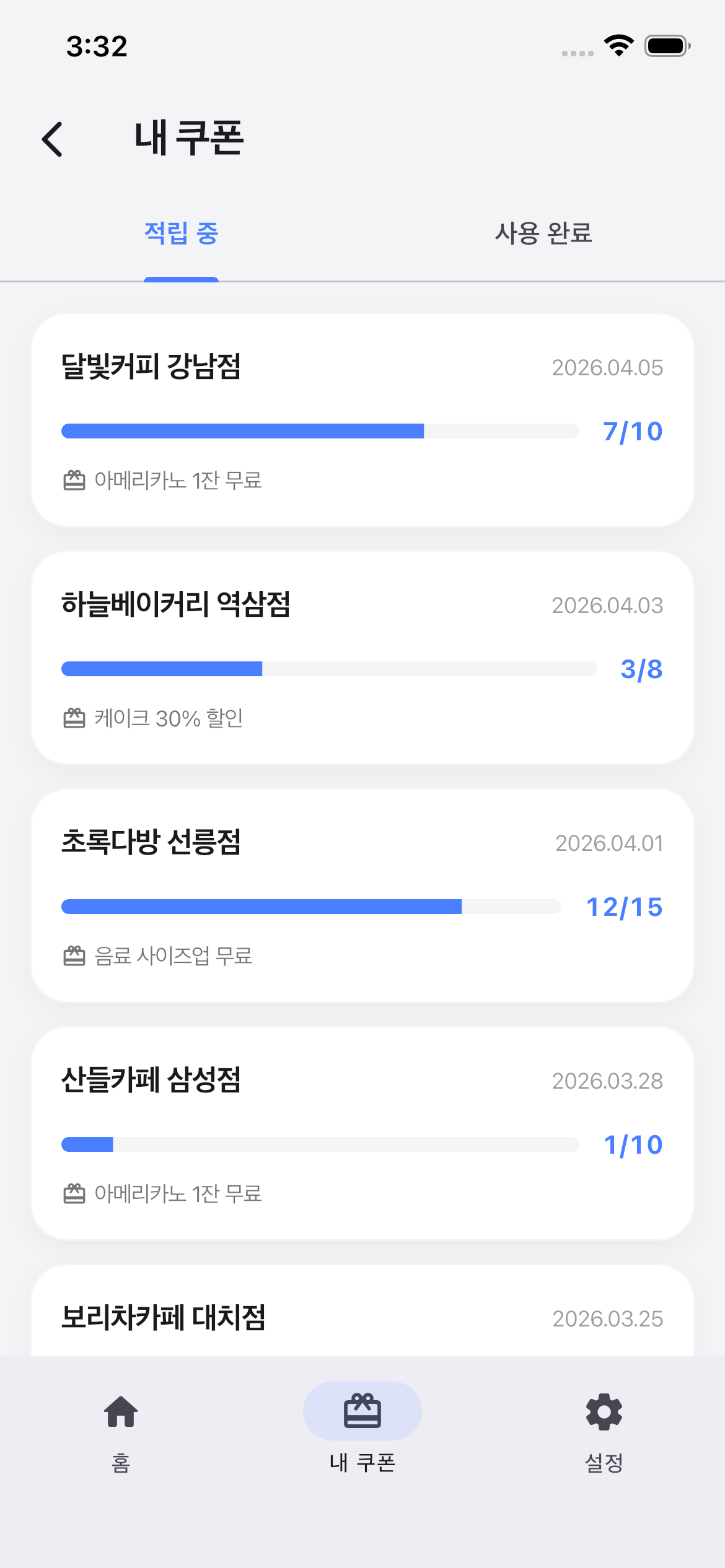The height and width of the screenshot is (1568, 725).
Task: Switch to the 사용 완료 tab
Action: click(x=543, y=234)
